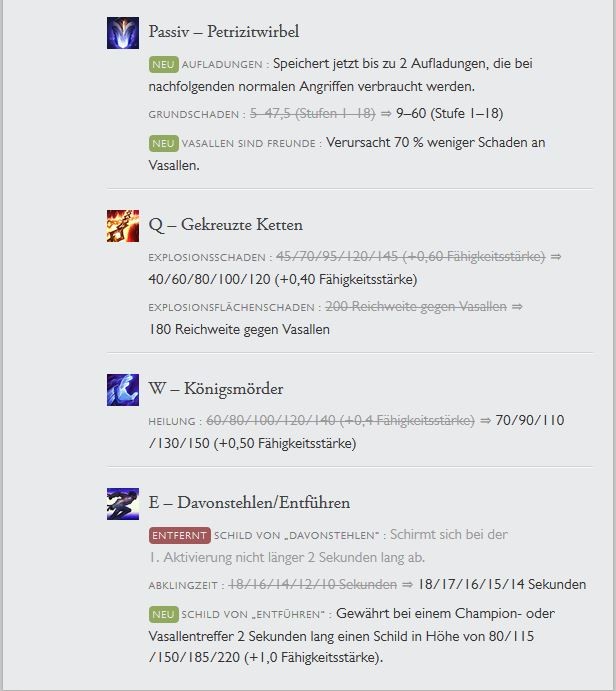Click the NEU badge beside Schild von Entführen
The height and width of the screenshot is (691, 616).
click(163, 614)
